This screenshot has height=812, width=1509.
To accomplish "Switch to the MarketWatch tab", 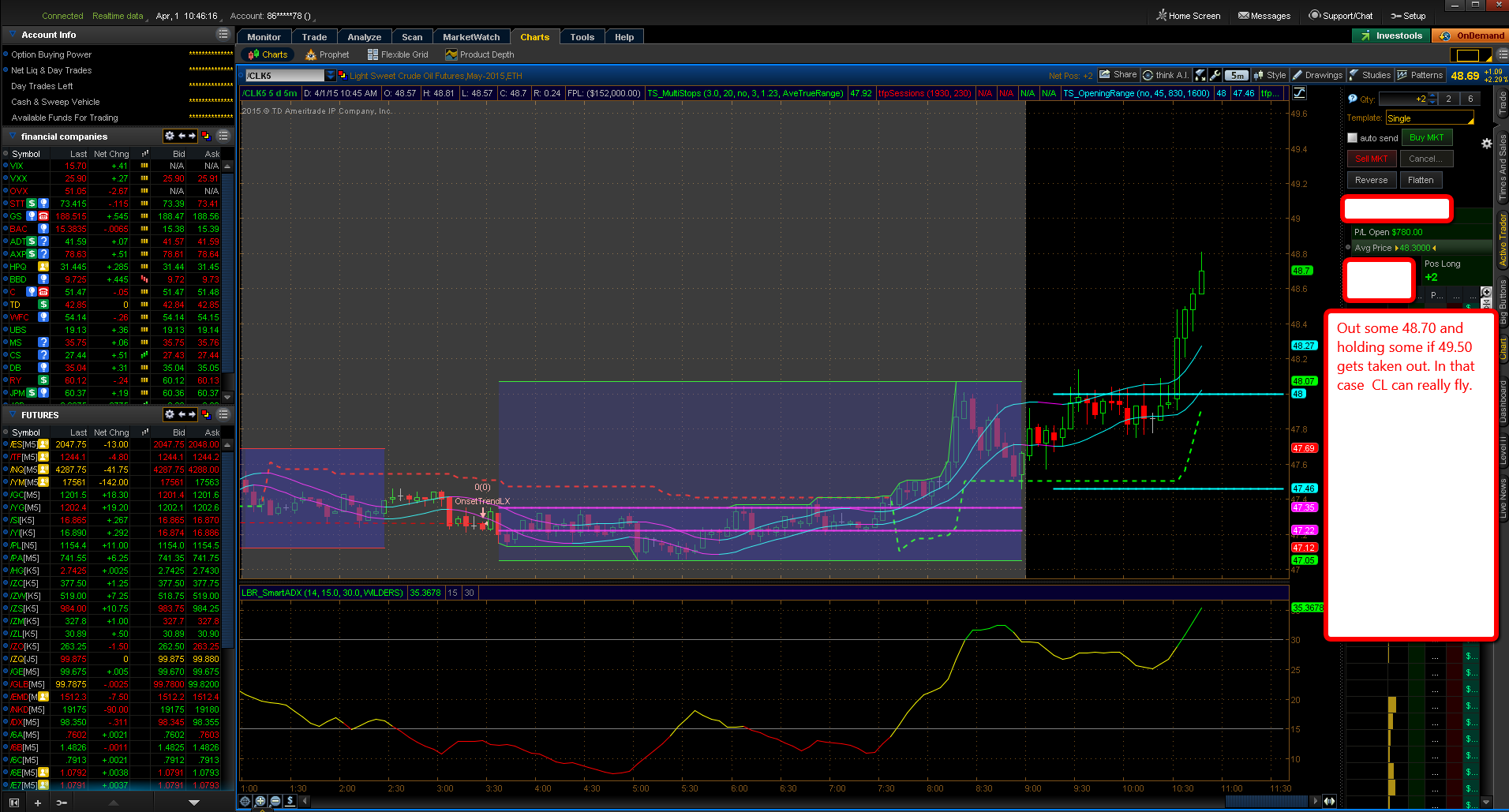I will pyautogui.click(x=471, y=37).
